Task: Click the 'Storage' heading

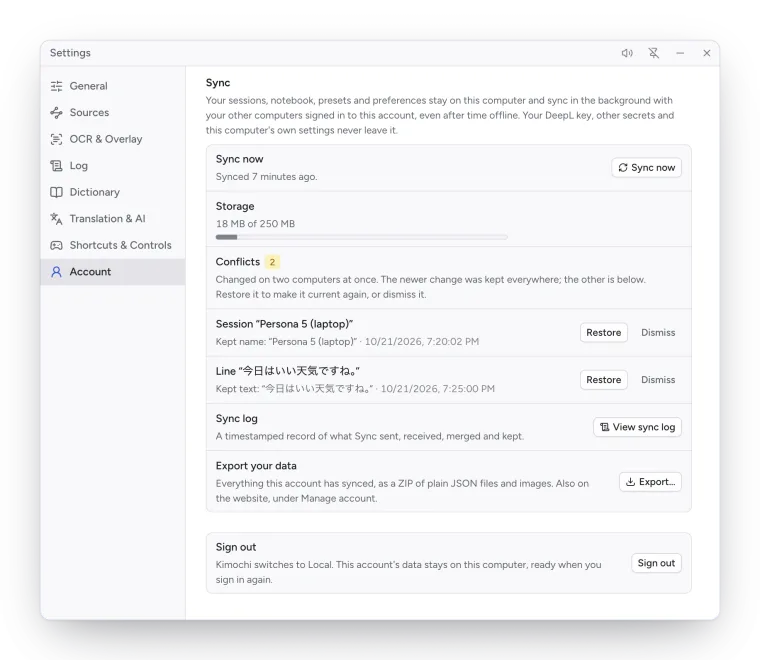Action: tap(235, 206)
